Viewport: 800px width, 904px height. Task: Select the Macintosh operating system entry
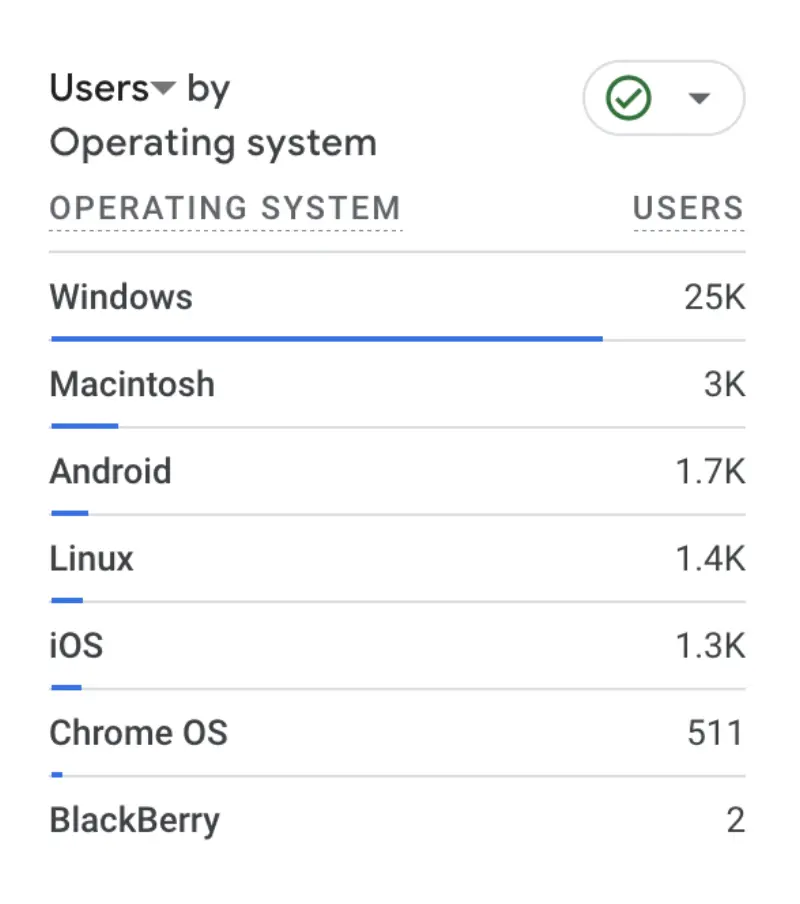click(x=131, y=384)
